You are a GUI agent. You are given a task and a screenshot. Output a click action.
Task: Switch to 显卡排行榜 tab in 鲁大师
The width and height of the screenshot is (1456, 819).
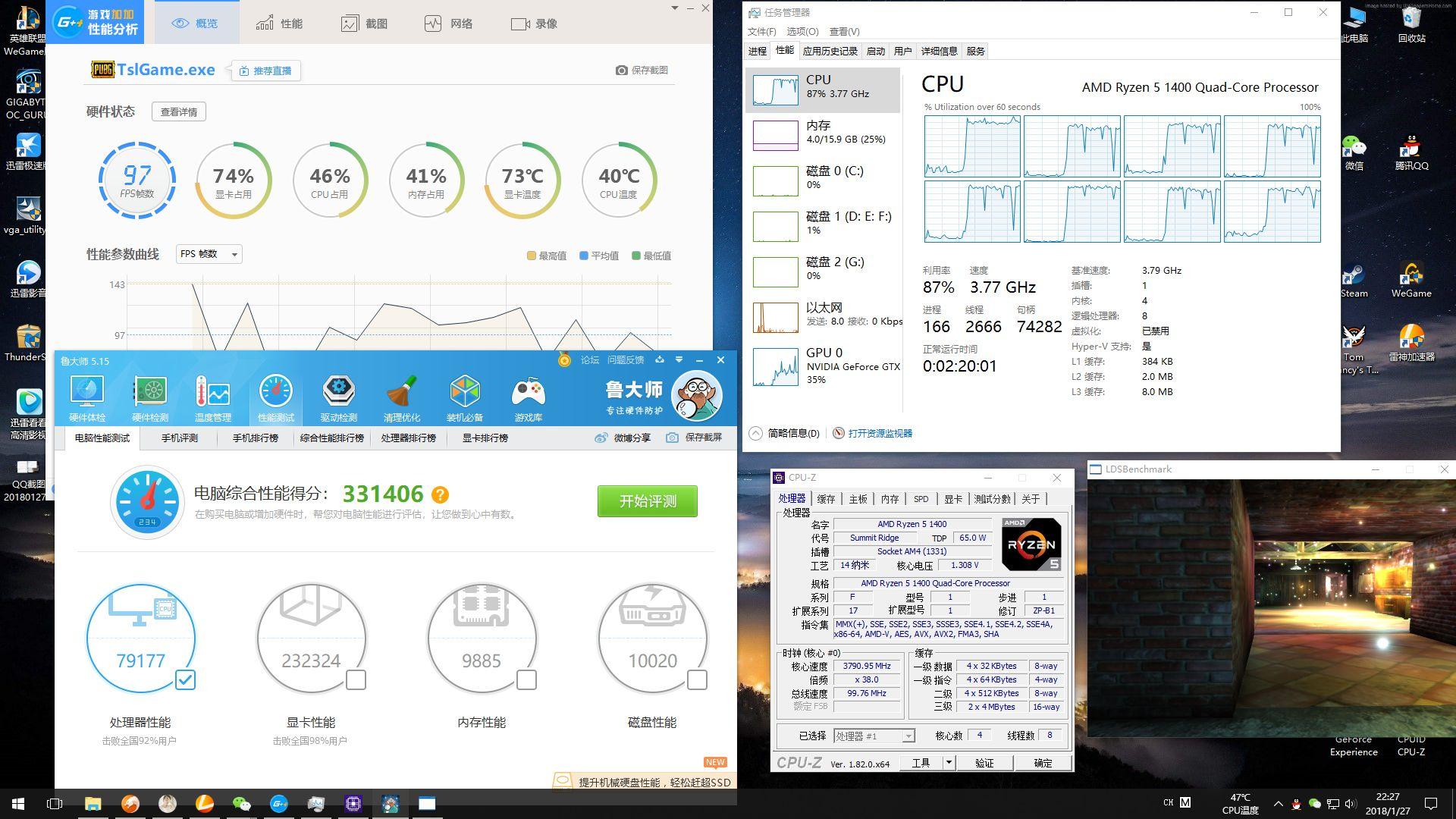(485, 438)
